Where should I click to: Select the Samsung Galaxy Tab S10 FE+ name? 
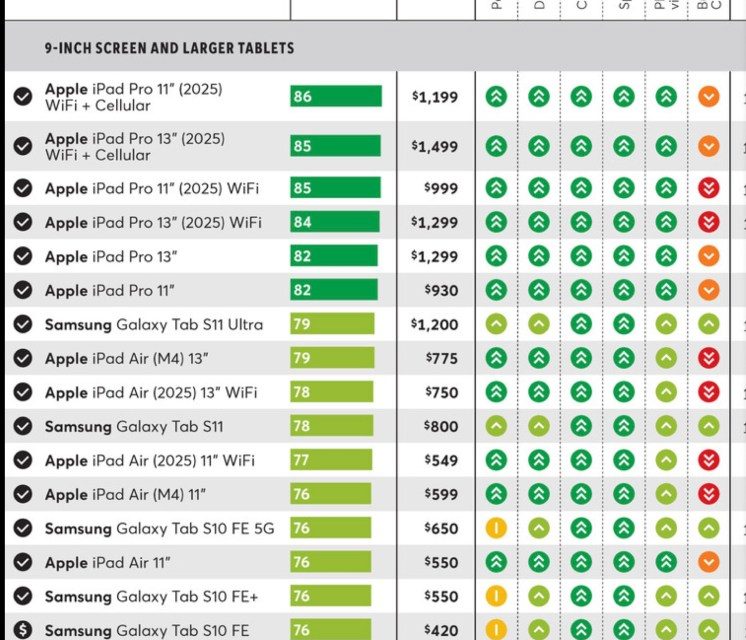click(151, 596)
